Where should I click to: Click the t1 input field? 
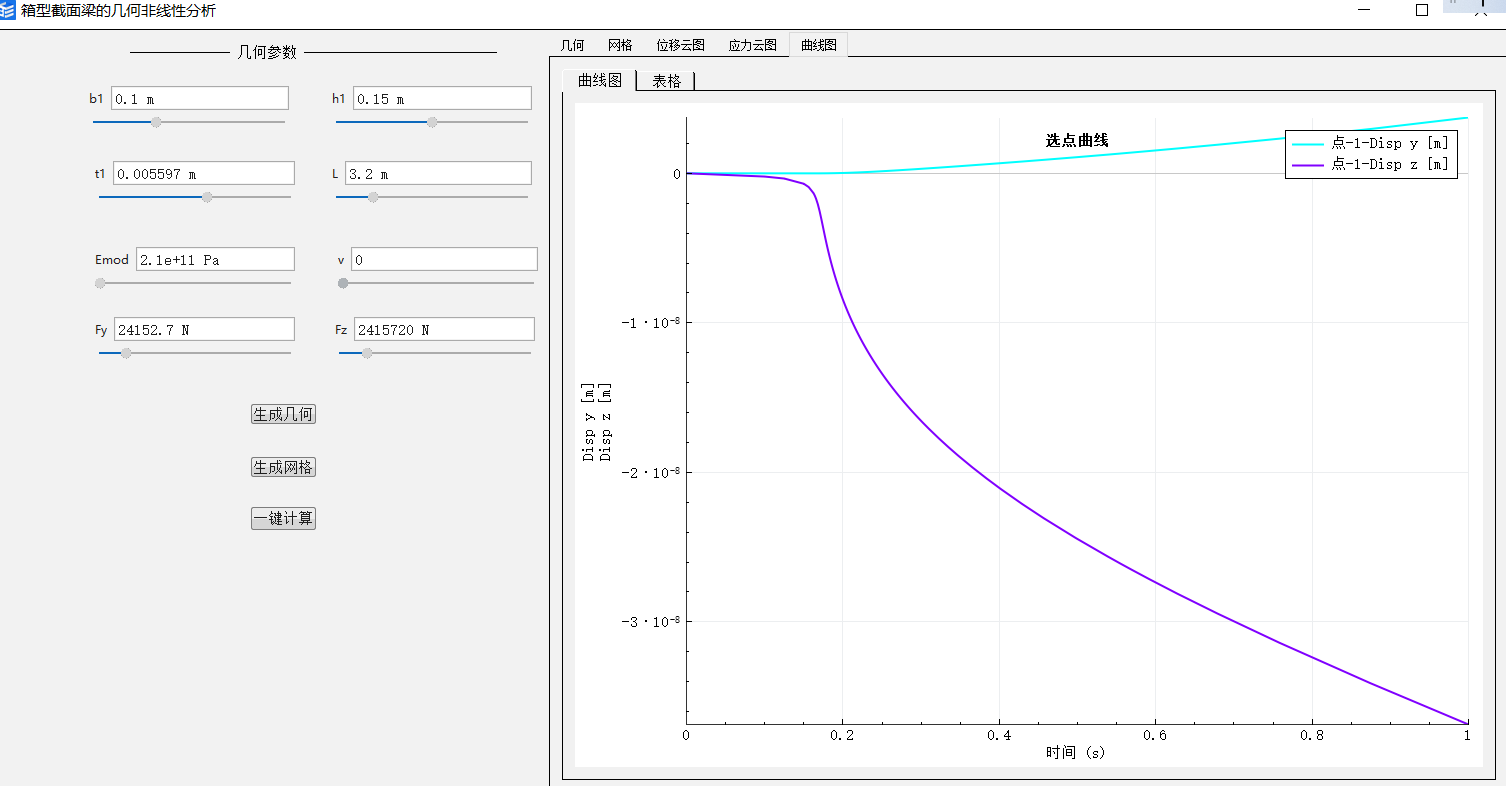tap(204, 173)
